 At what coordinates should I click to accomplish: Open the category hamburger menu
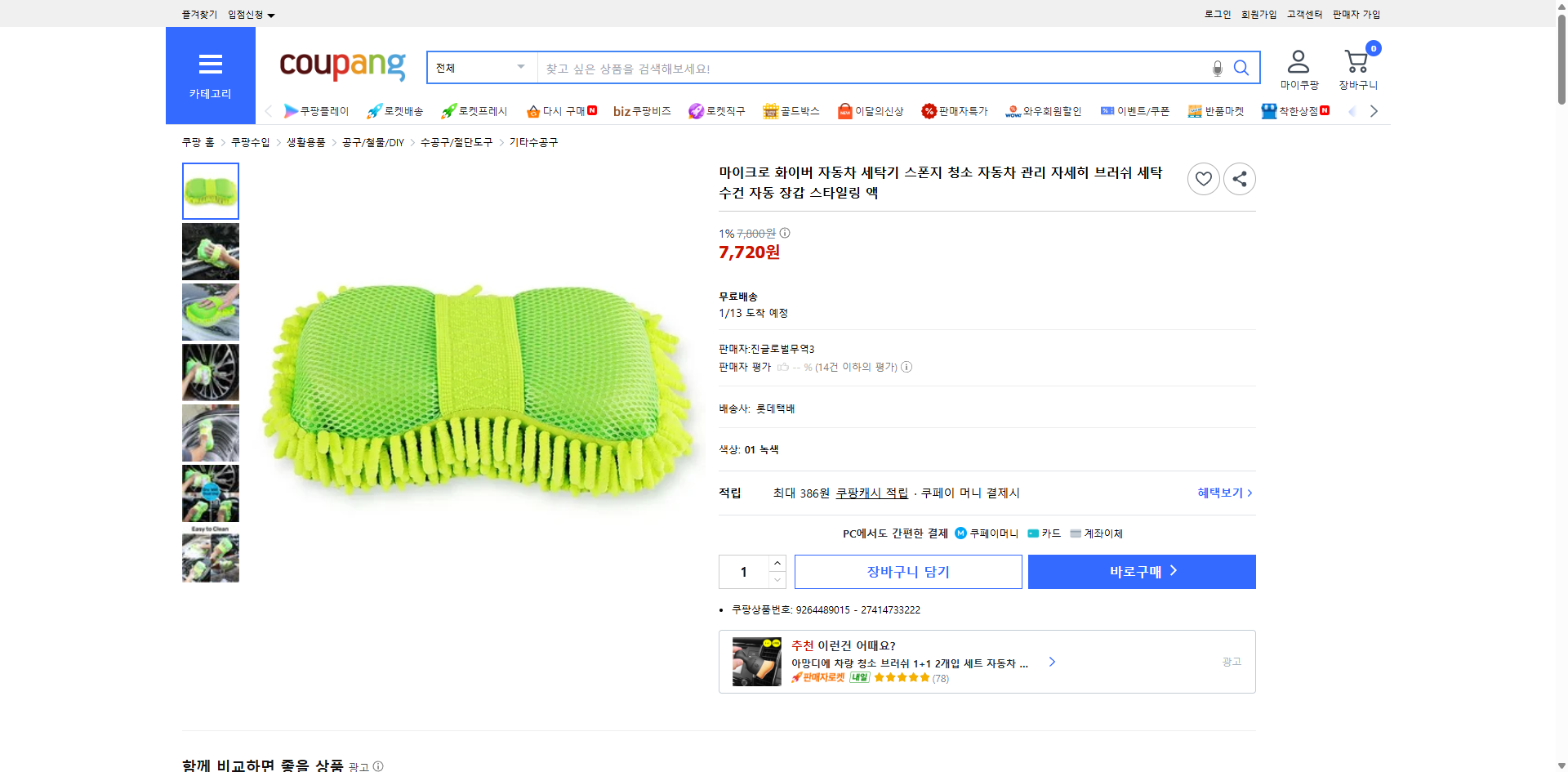click(210, 65)
